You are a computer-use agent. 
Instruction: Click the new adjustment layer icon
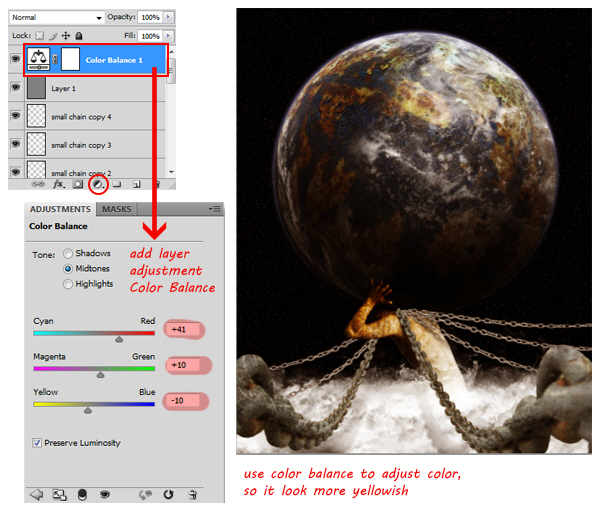tap(98, 185)
